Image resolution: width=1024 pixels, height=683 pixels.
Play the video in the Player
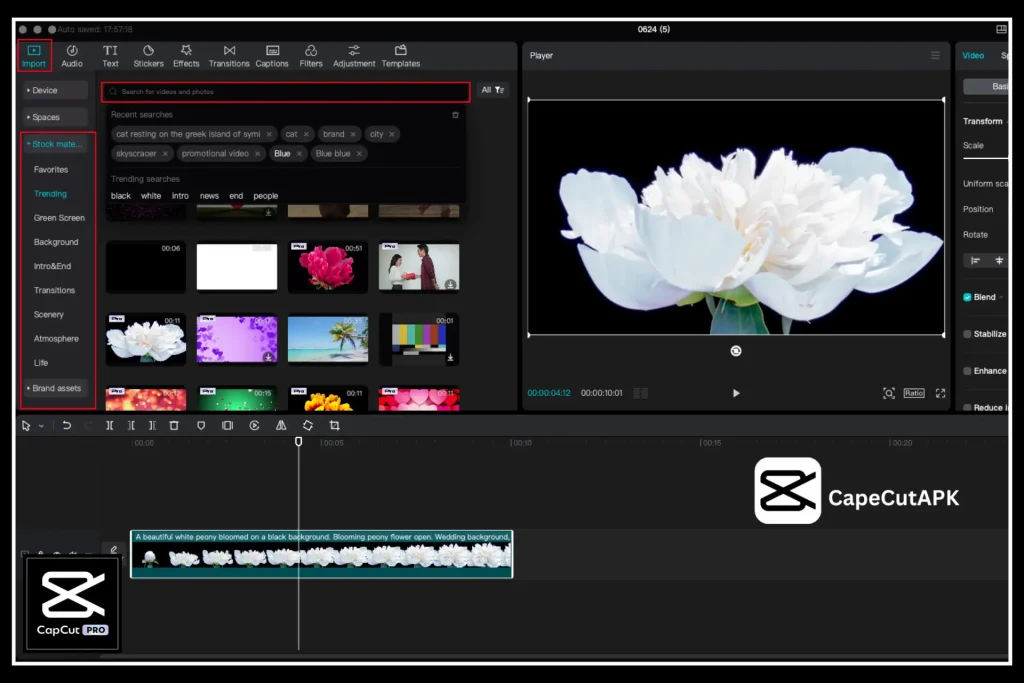coord(736,393)
